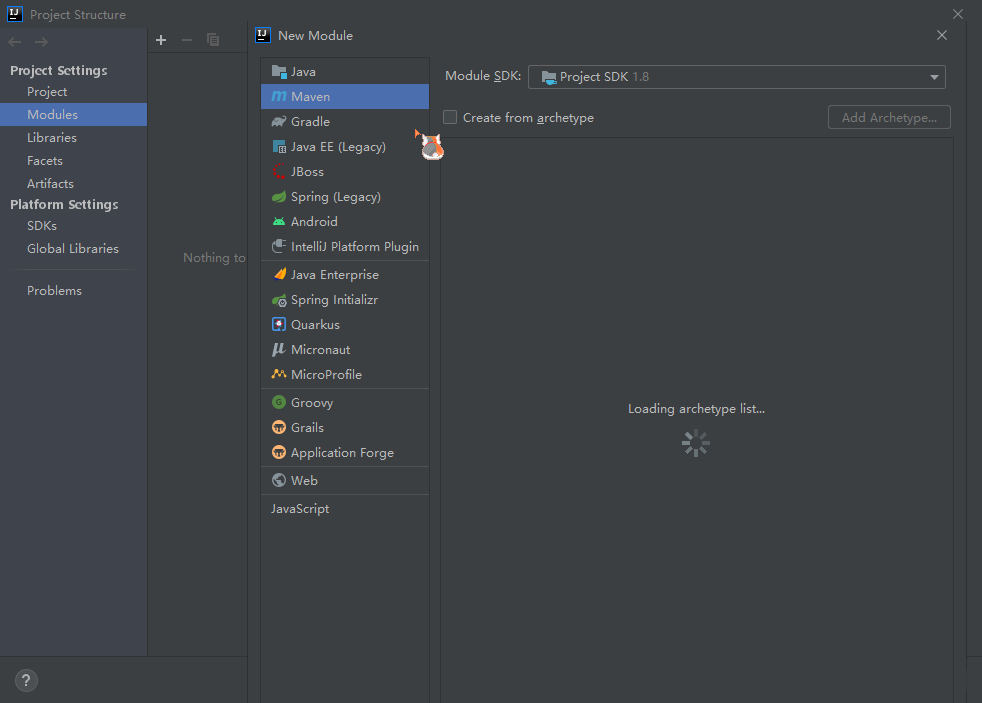Click the Android robot icon
The height and width of the screenshot is (703, 982).
279,222
